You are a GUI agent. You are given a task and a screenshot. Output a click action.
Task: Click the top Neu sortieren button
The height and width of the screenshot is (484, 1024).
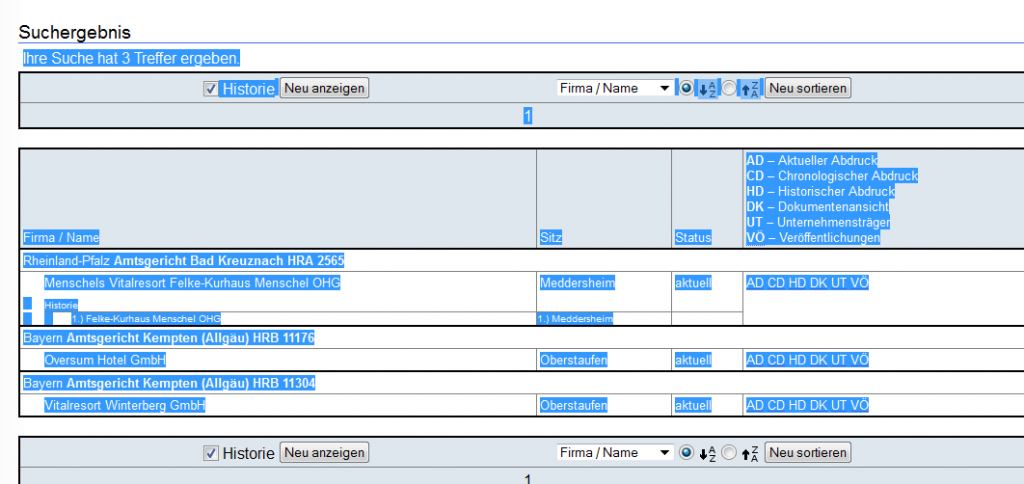pyautogui.click(x=808, y=88)
